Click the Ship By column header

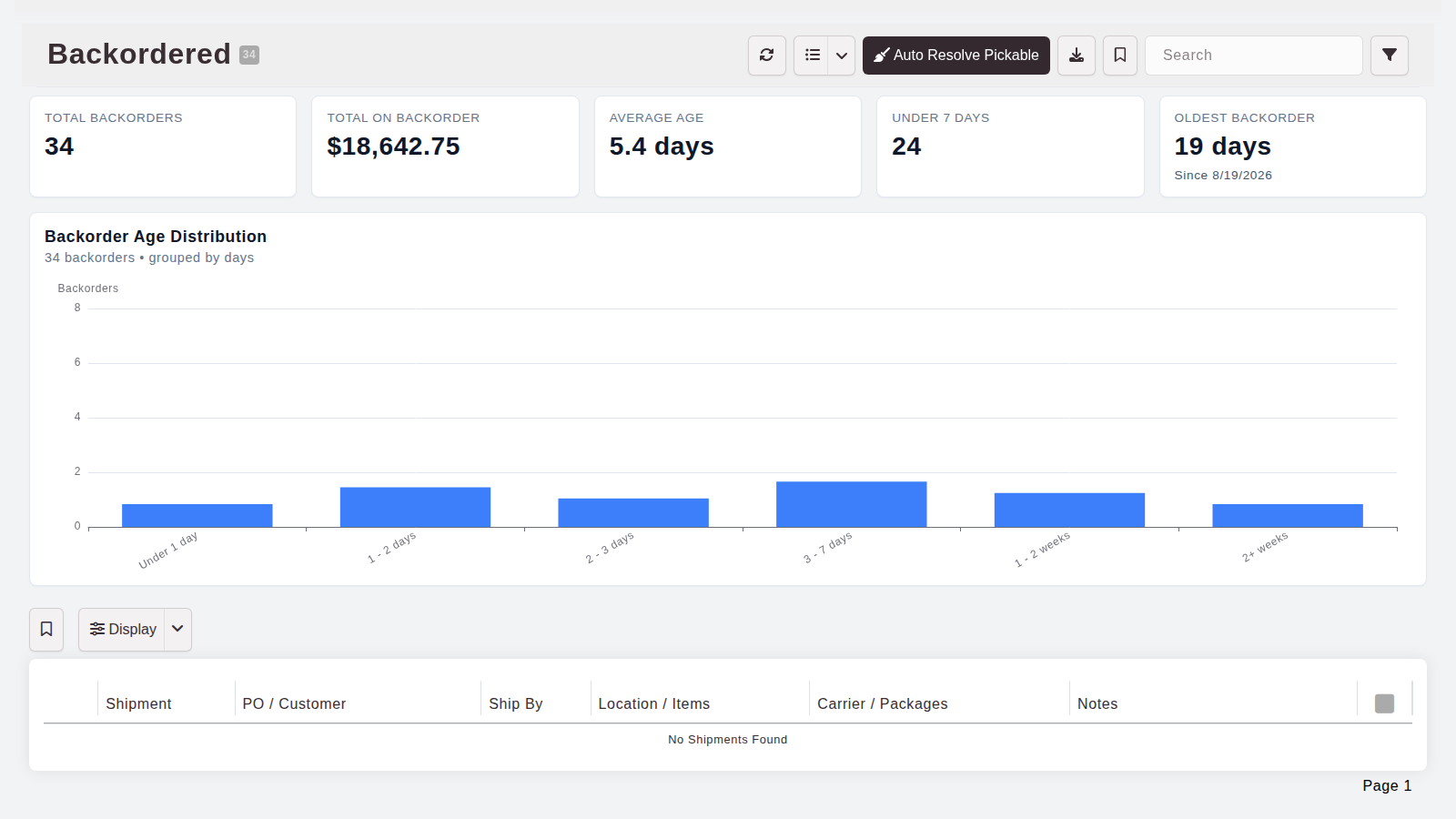click(516, 704)
